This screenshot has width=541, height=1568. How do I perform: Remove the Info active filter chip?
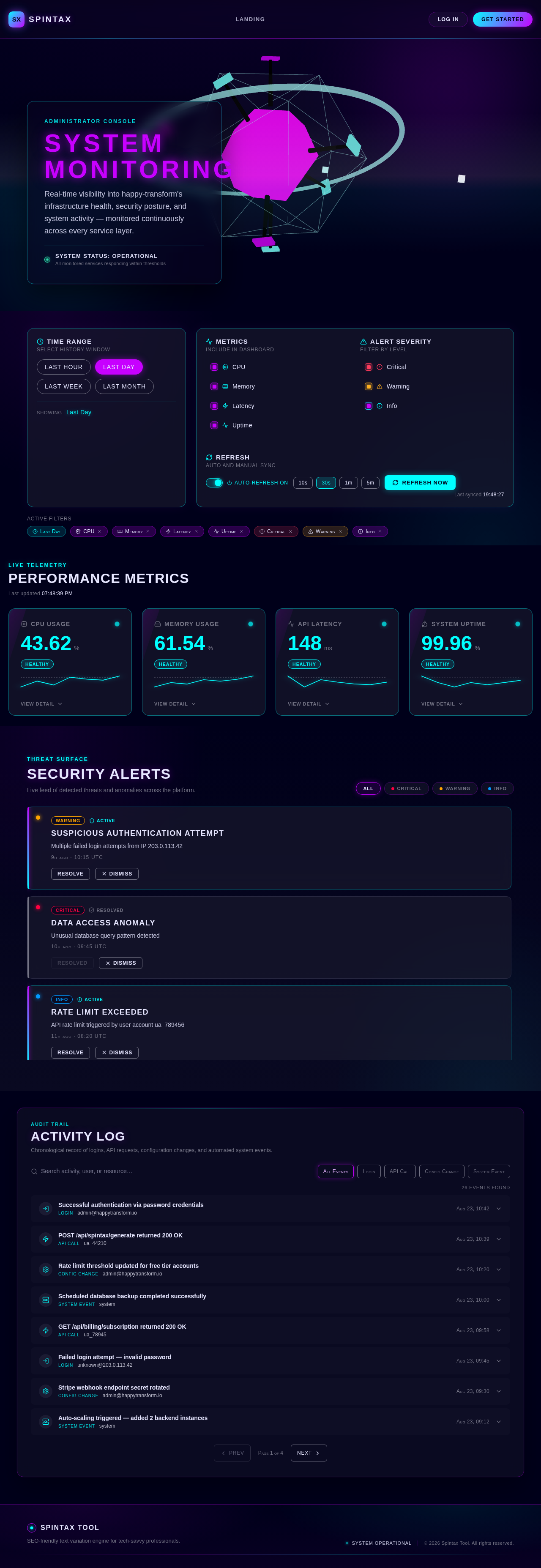coord(380,531)
